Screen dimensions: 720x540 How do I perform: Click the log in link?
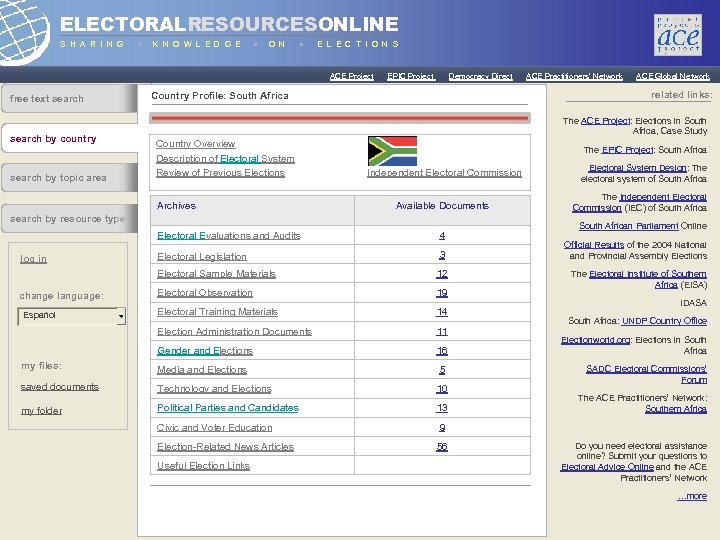[x=33, y=259]
